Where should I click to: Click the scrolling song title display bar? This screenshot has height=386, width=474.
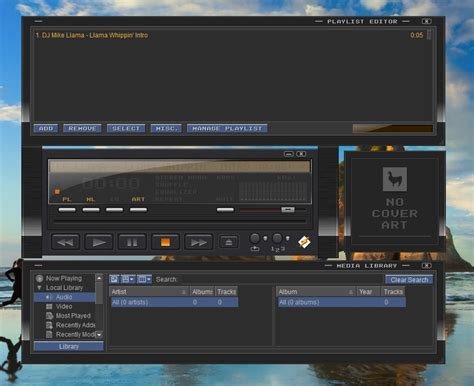click(180, 166)
